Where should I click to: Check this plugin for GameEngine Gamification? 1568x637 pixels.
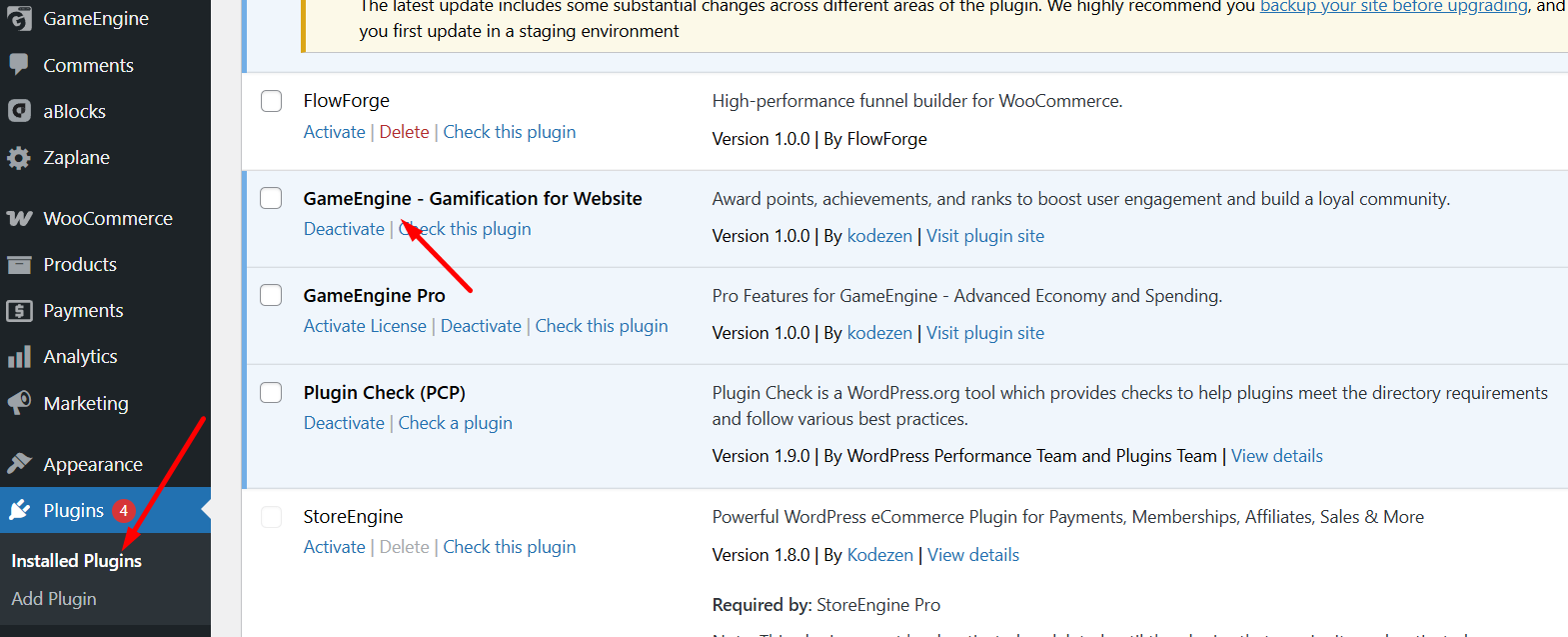click(x=465, y=229)
